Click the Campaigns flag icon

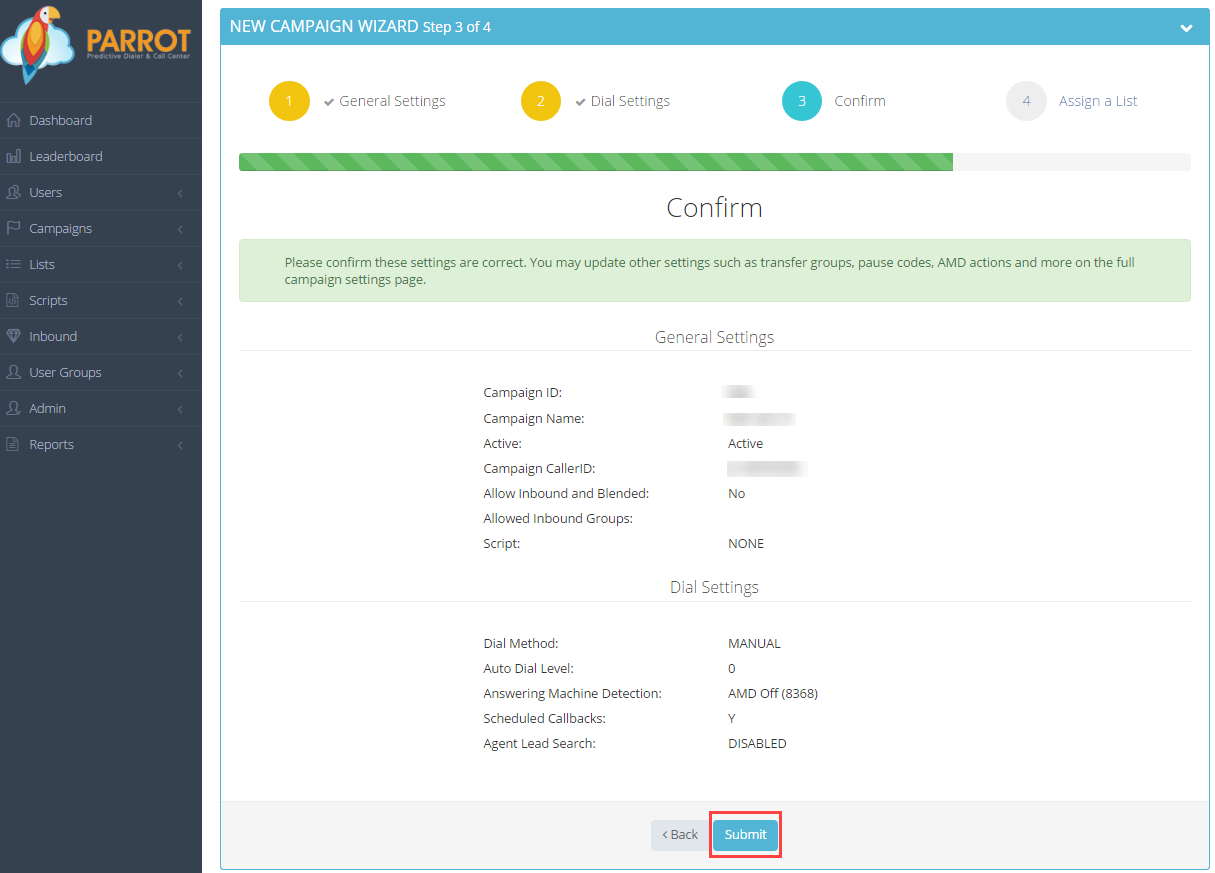tap(14, 228)
